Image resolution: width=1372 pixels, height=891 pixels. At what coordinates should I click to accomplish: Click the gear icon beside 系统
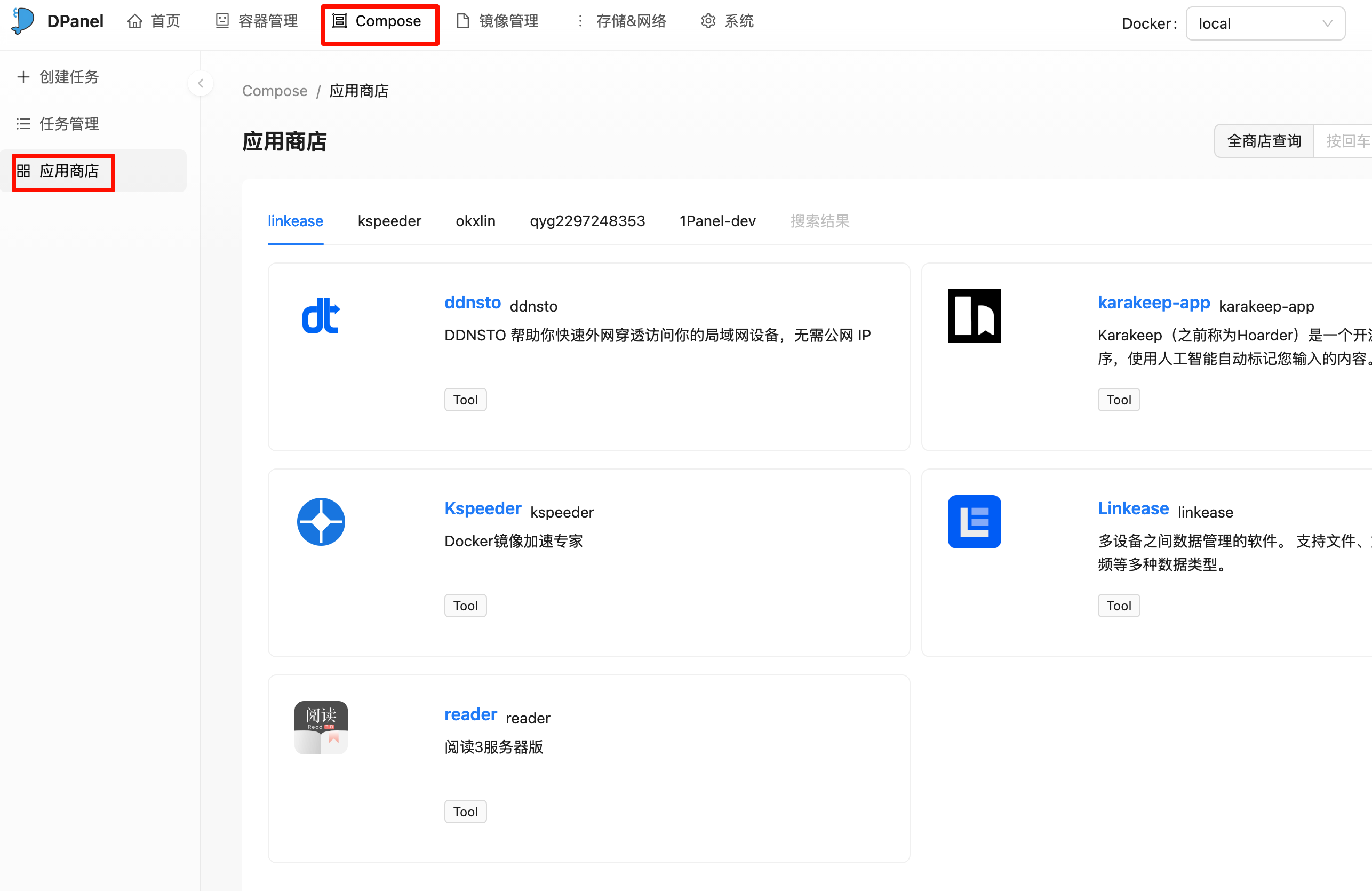(x=708, y=21)
